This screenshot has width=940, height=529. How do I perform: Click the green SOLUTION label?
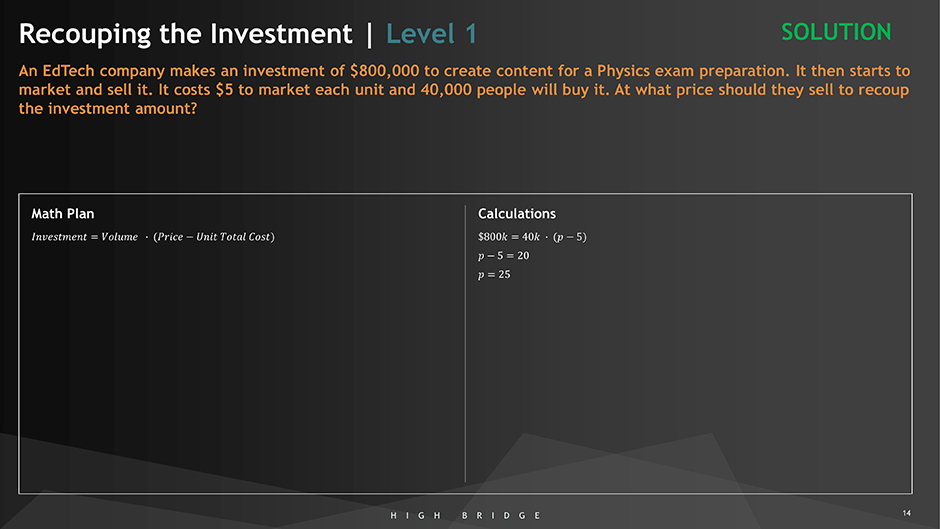click(x=836, y=32)
